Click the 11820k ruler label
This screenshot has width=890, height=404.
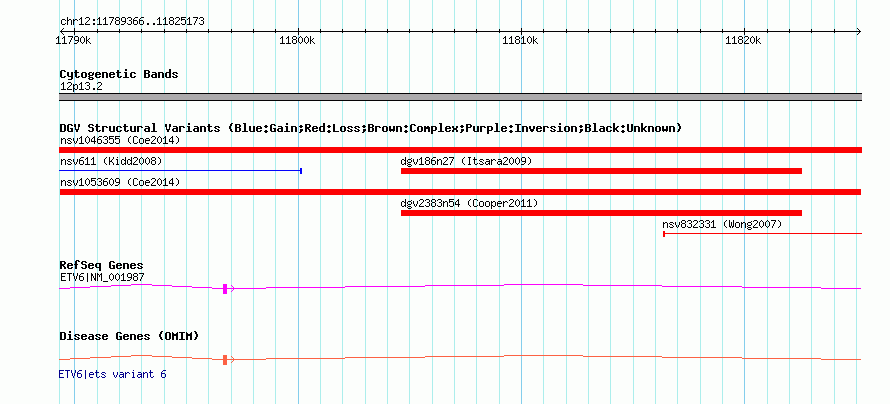[743, 41]
